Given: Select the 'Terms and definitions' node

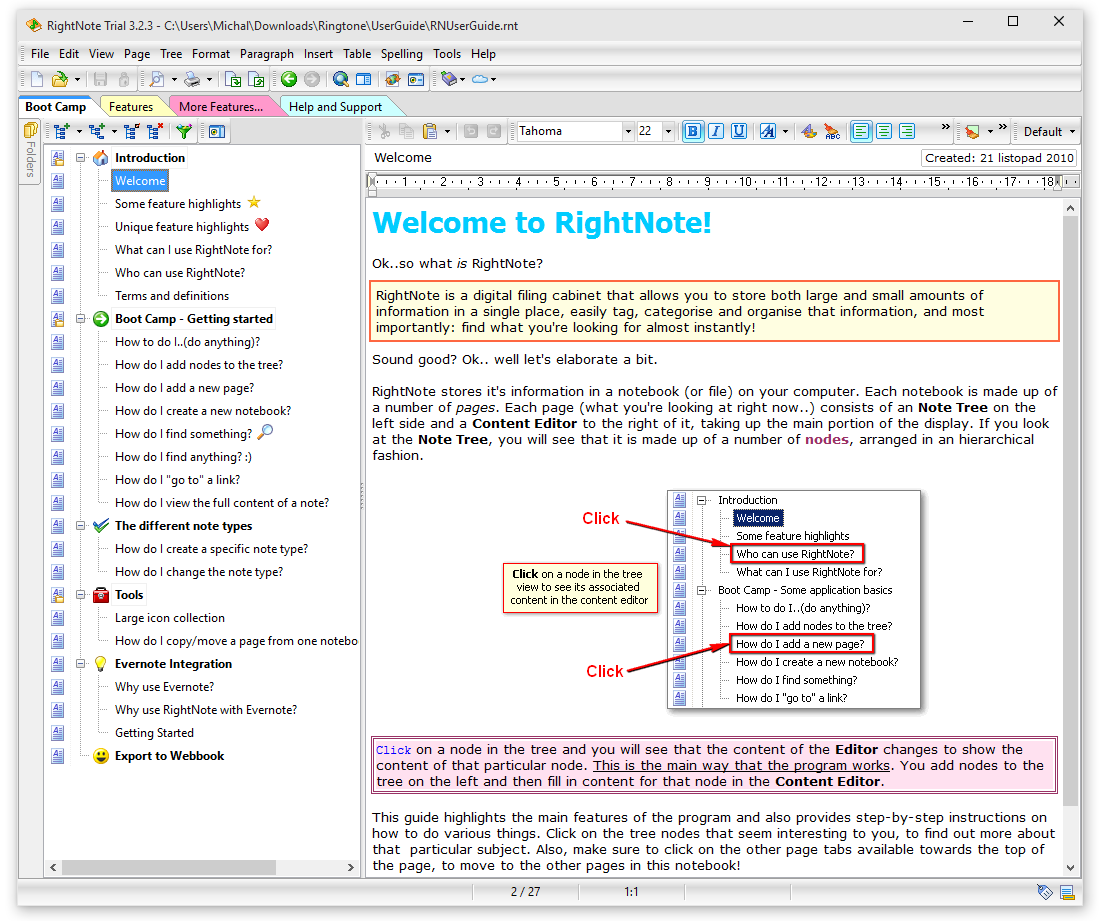Looking at the screenshot, I should point(172,296).
